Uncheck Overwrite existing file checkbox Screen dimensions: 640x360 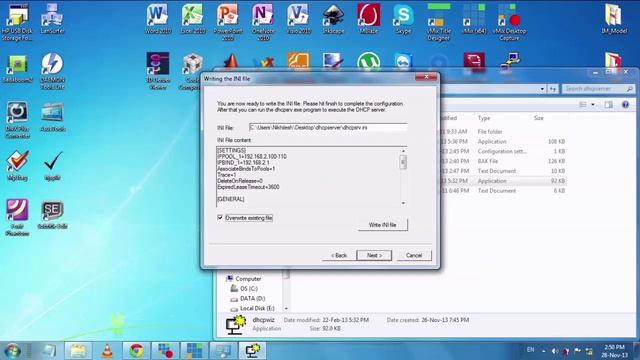tap(220, 218)
